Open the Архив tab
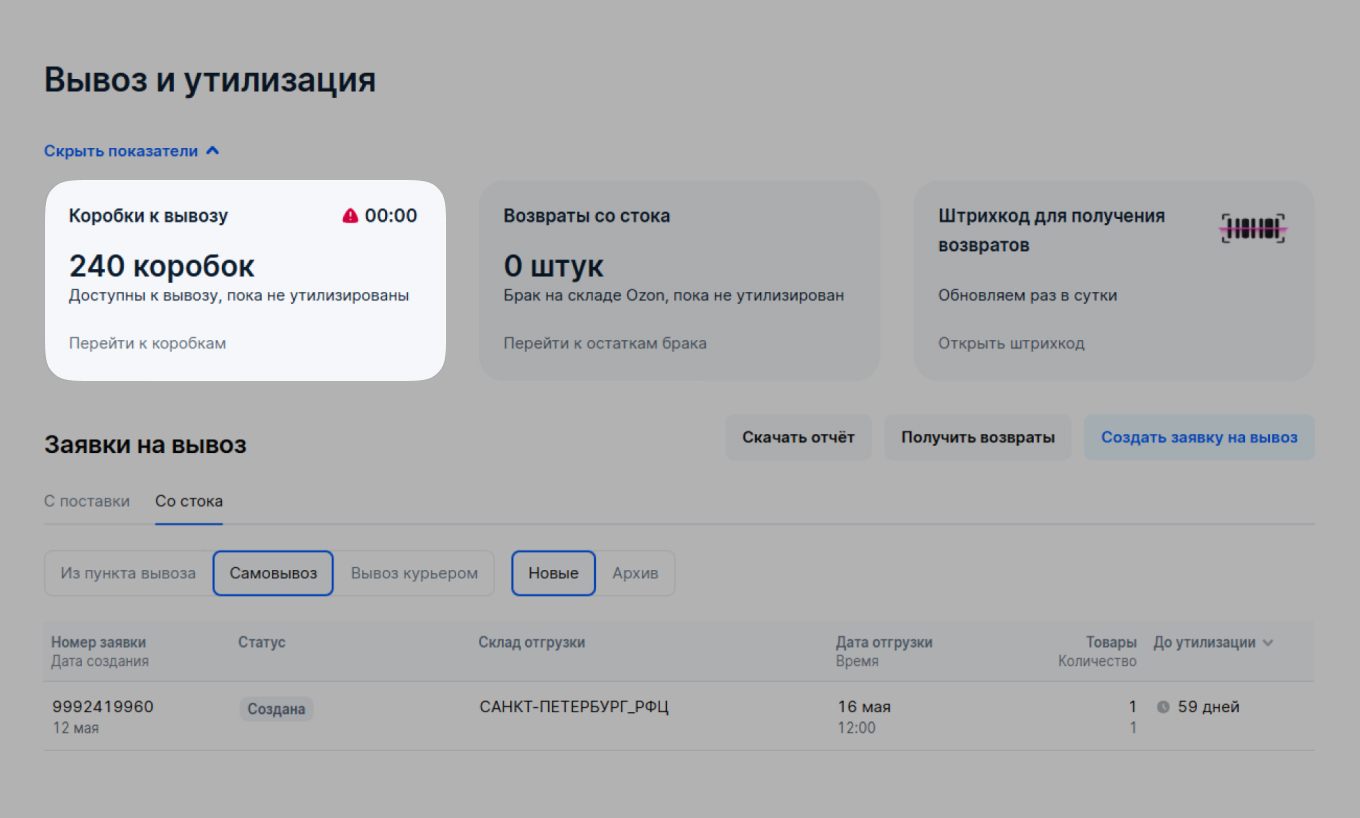Screen dimensions: 1360x818 coord(636,573)
